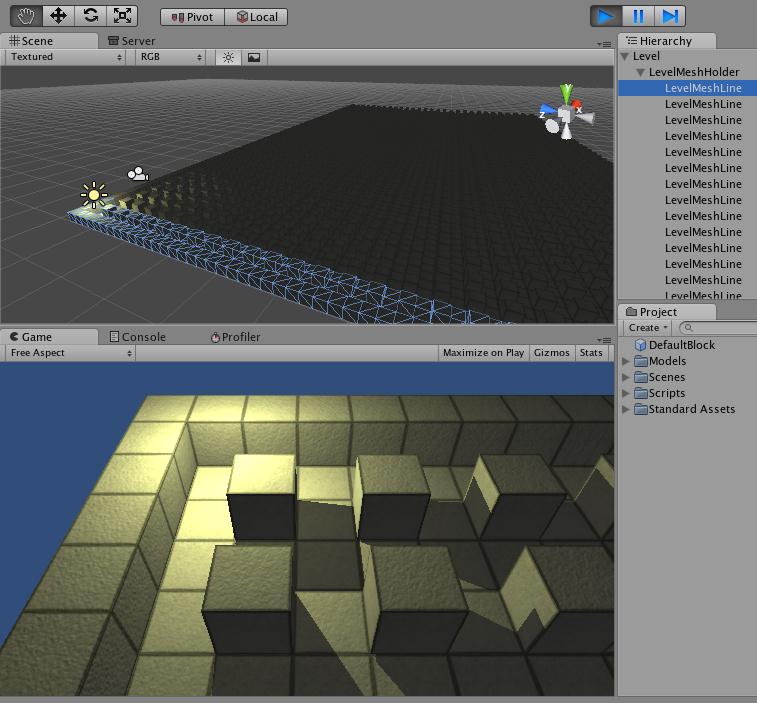Select the Hand tool
This screenshot has height=703, width=757.
click(x=26, y=16)
